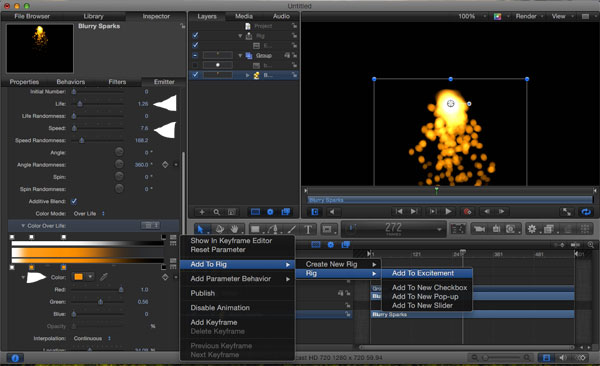Collapse the Group disclosure triangle
Image resolution: width=600 pixels, height=366 pixels.
click(x=240, y=56)
